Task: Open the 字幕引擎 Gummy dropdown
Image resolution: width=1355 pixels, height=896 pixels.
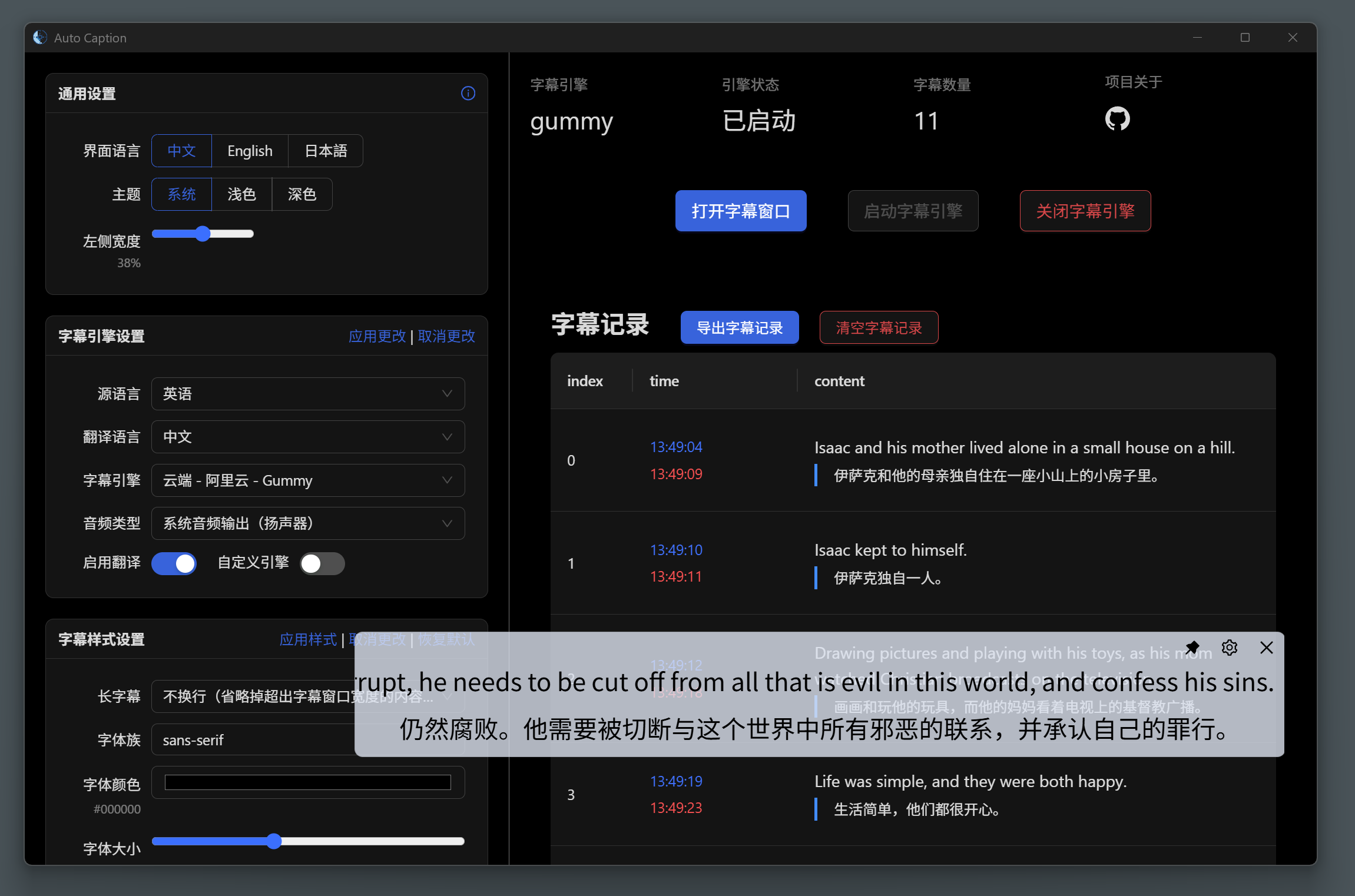Action: [308, 480]
